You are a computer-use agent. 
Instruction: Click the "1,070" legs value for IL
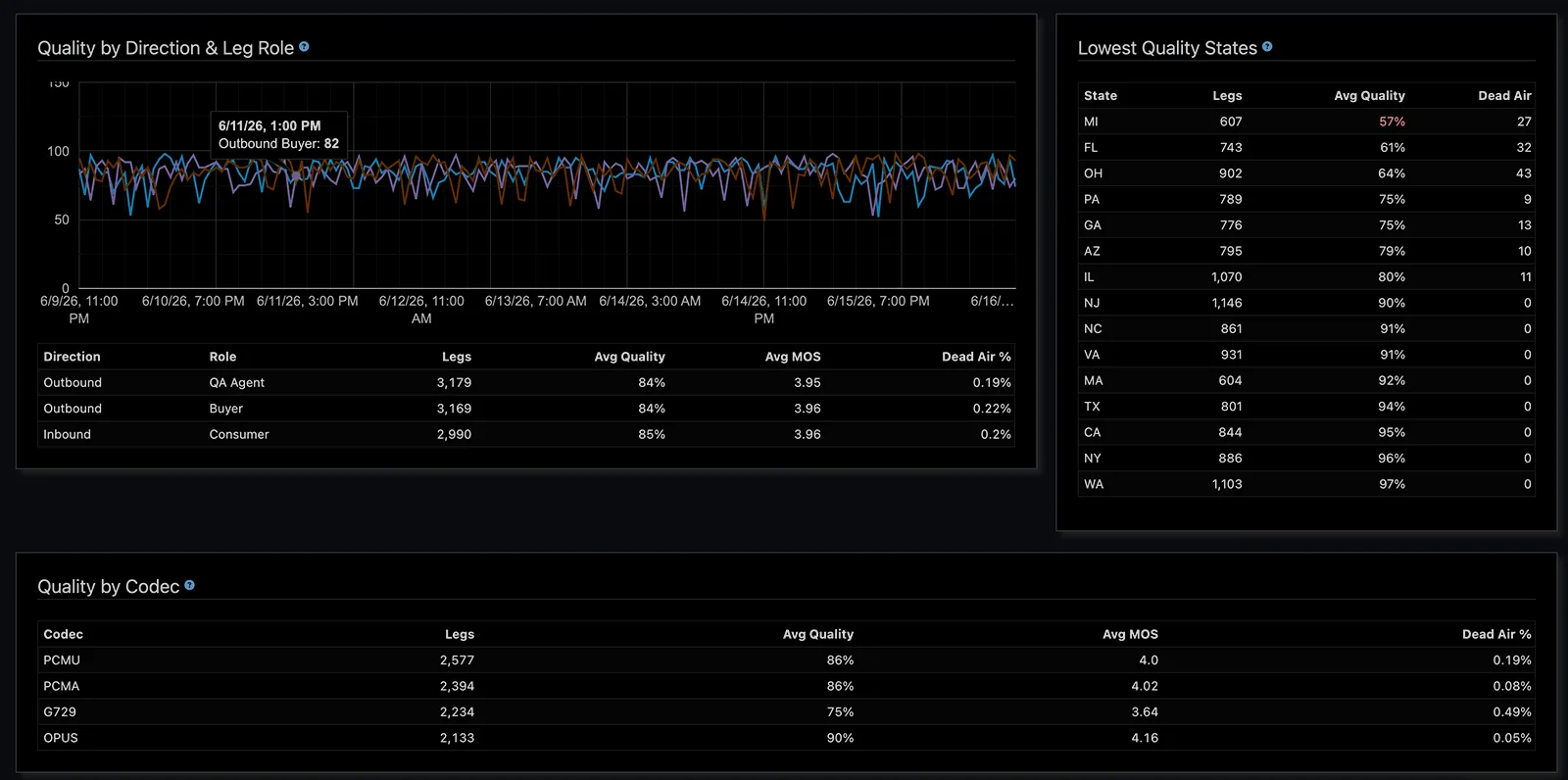coord(1226,277)
